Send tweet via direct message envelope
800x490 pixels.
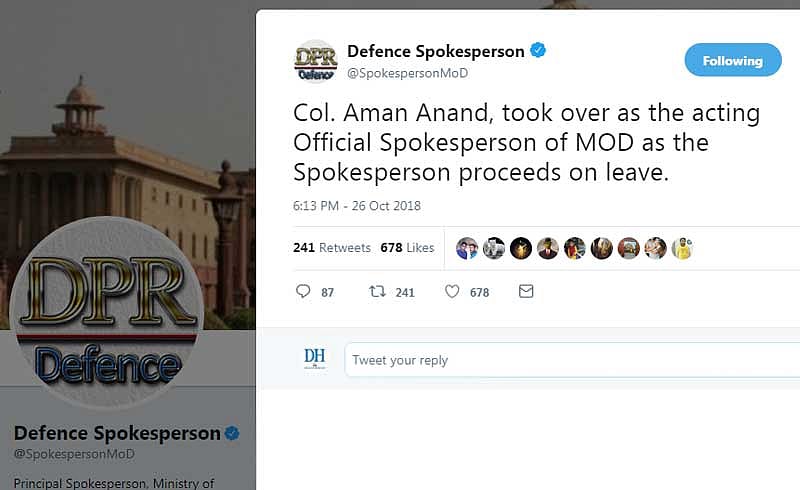[x=526, y=292]
